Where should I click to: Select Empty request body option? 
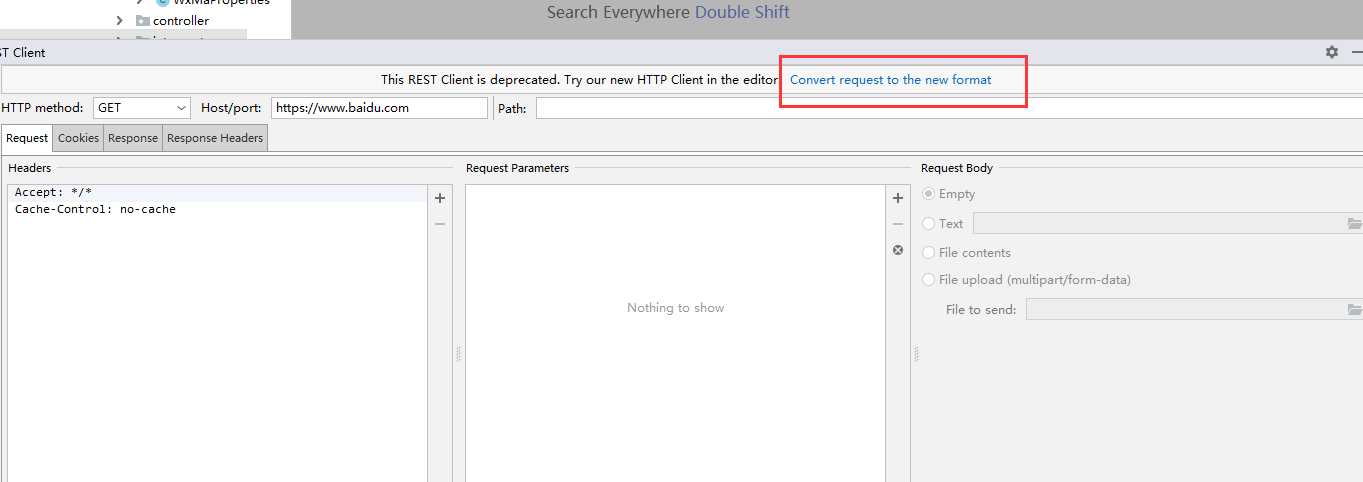[x=929, y=194]
